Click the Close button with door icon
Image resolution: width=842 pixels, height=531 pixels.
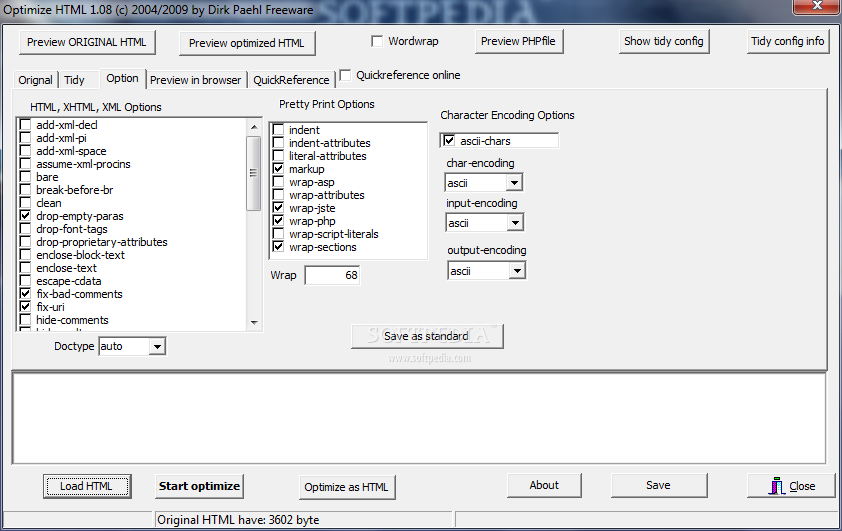tap(791, 486)
